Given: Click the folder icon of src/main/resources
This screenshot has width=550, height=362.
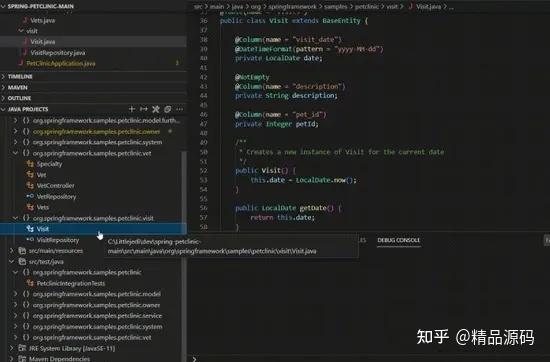Looking at the screenshot, I should 22,250.
